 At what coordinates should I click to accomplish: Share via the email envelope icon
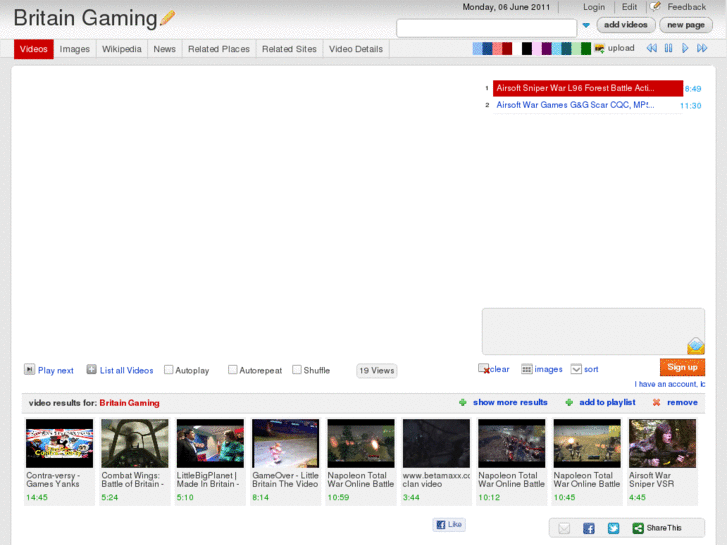(x=564, y=528)
